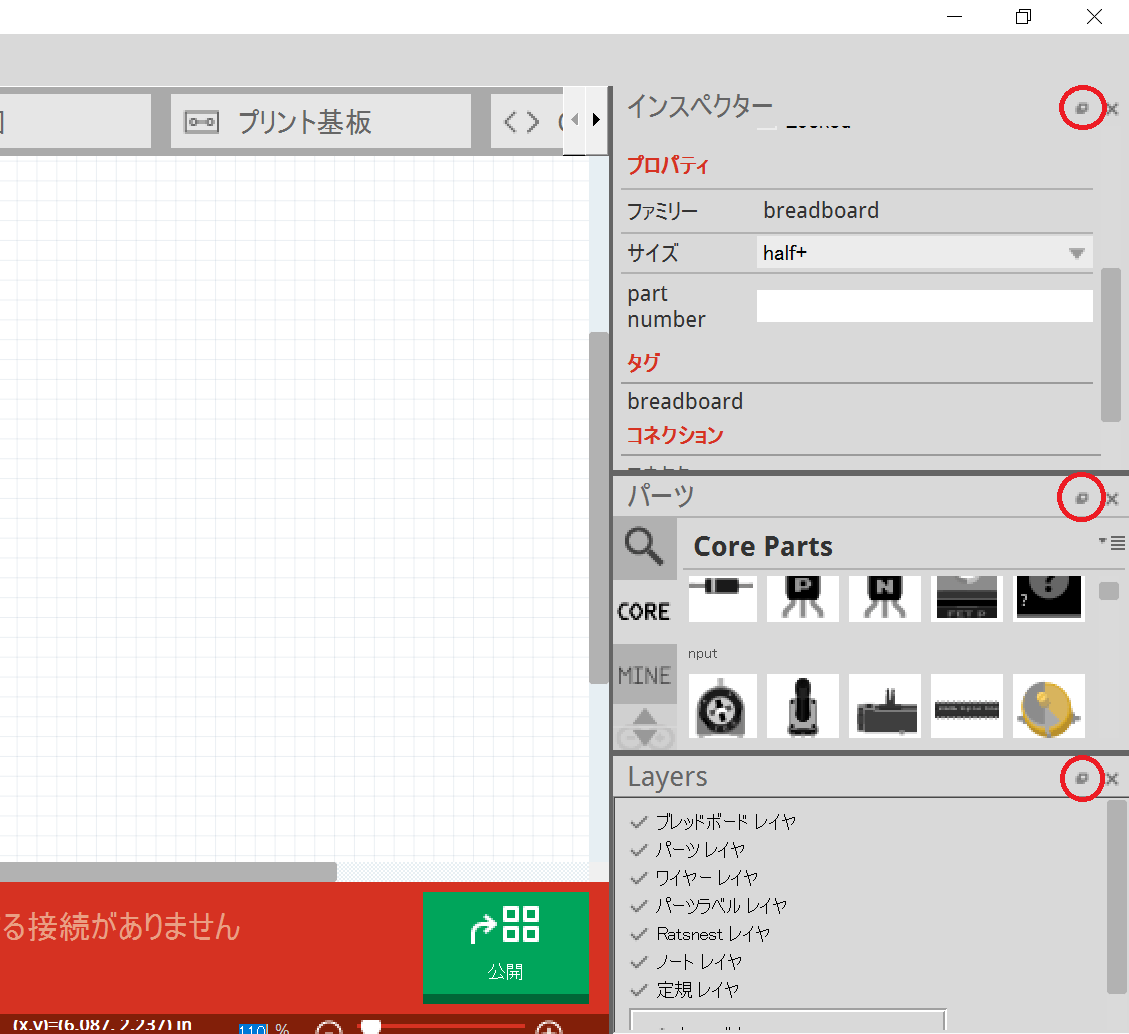
Task: Click the zoom in plus icon
Action: coord(549,1028)
